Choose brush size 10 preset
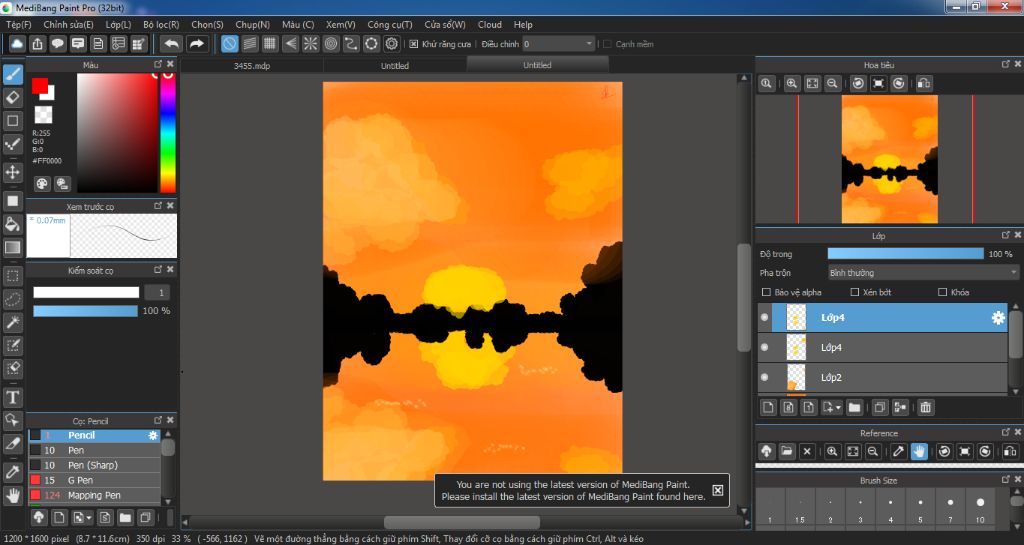The width and height of the screenshot is (1024, 545). 980,508
